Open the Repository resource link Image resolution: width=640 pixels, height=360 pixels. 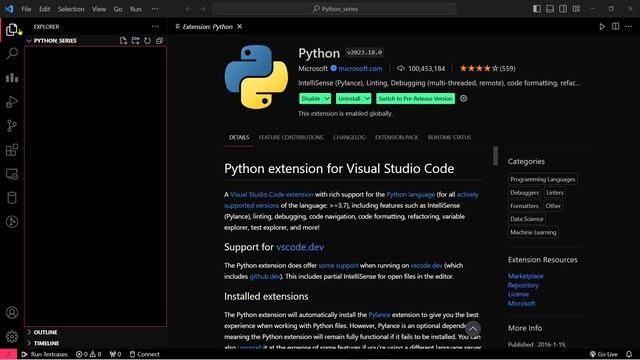tap(523, 285)
